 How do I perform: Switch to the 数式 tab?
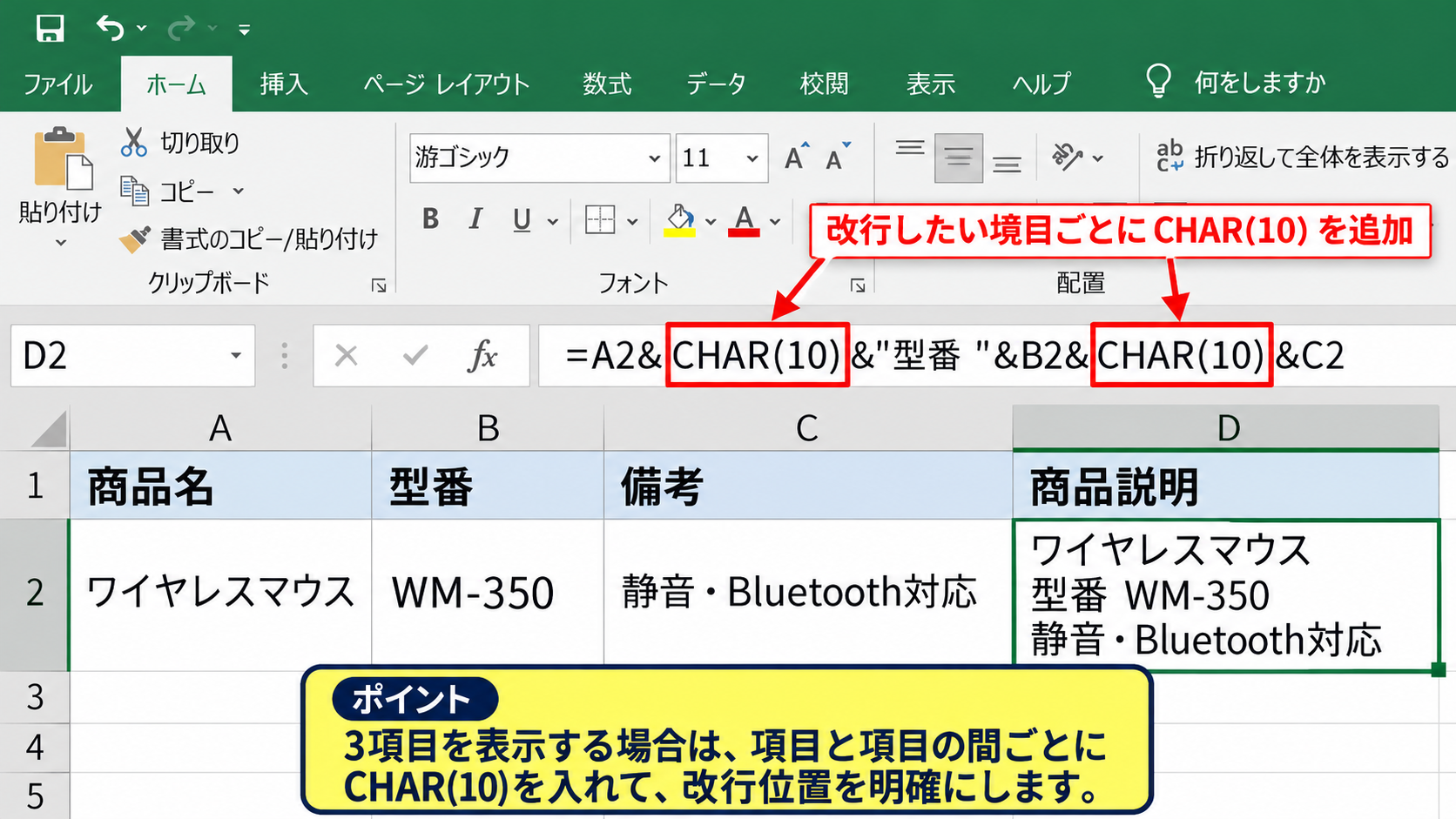(x=607, y=84)
